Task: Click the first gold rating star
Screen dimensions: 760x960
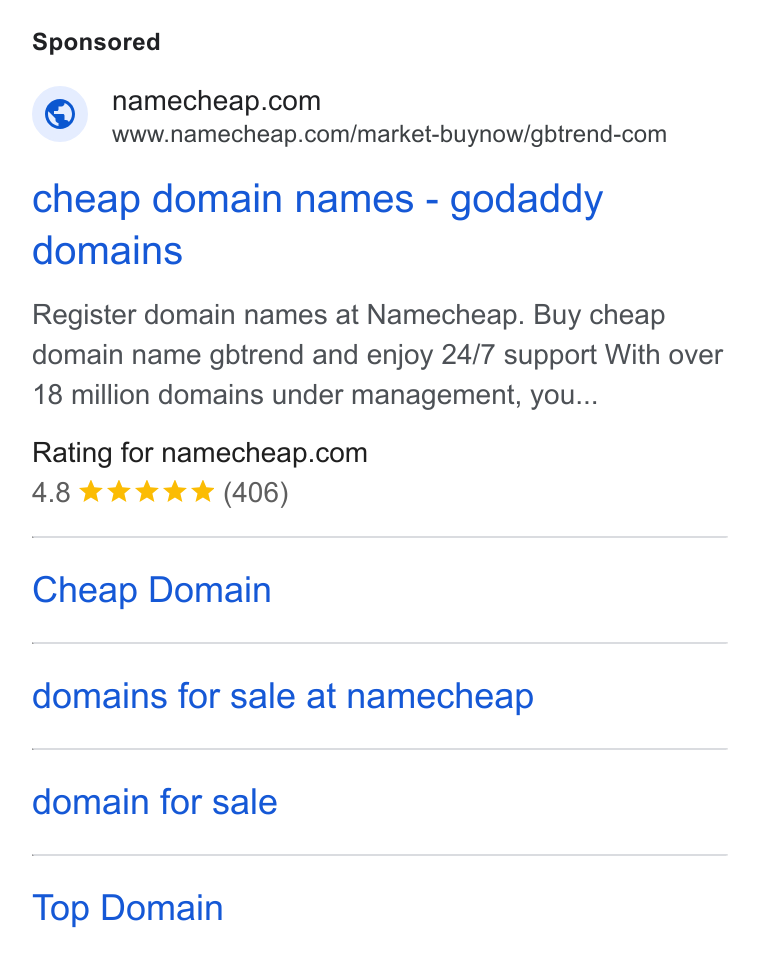Action: [91, 492]
